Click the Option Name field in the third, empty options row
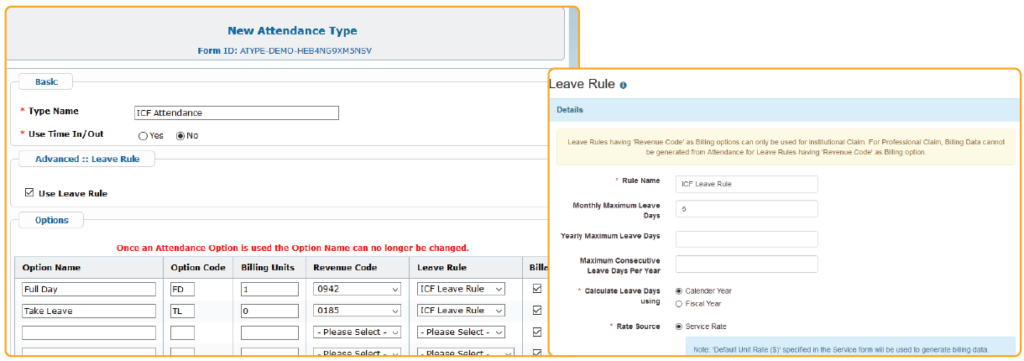Screen dimensions: 1024x361 [89, 332]
